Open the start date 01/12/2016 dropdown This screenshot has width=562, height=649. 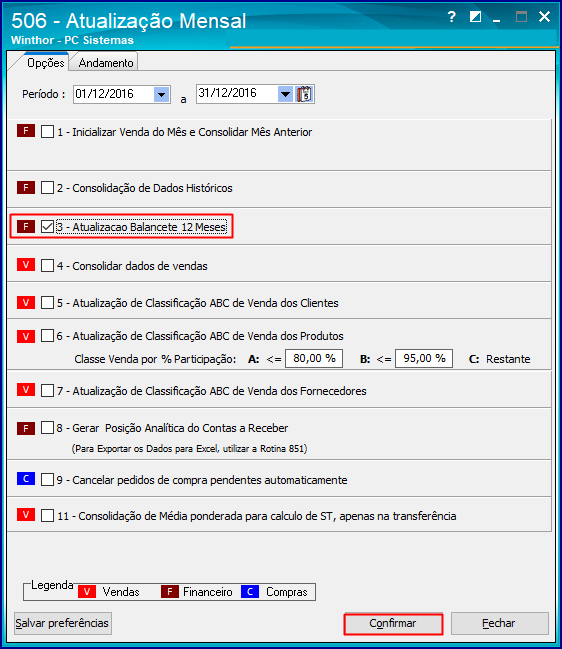pos(161,94)
